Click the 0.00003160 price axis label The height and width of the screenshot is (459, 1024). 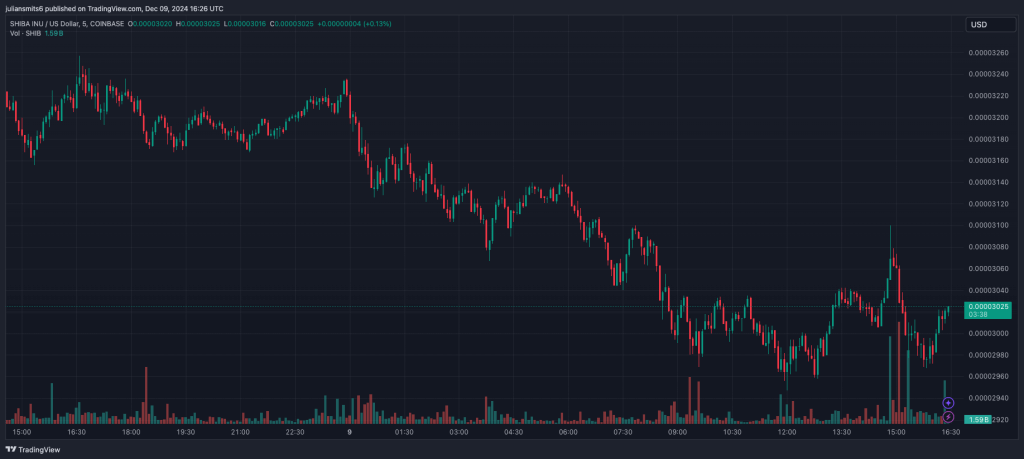[x=989, y=161]
